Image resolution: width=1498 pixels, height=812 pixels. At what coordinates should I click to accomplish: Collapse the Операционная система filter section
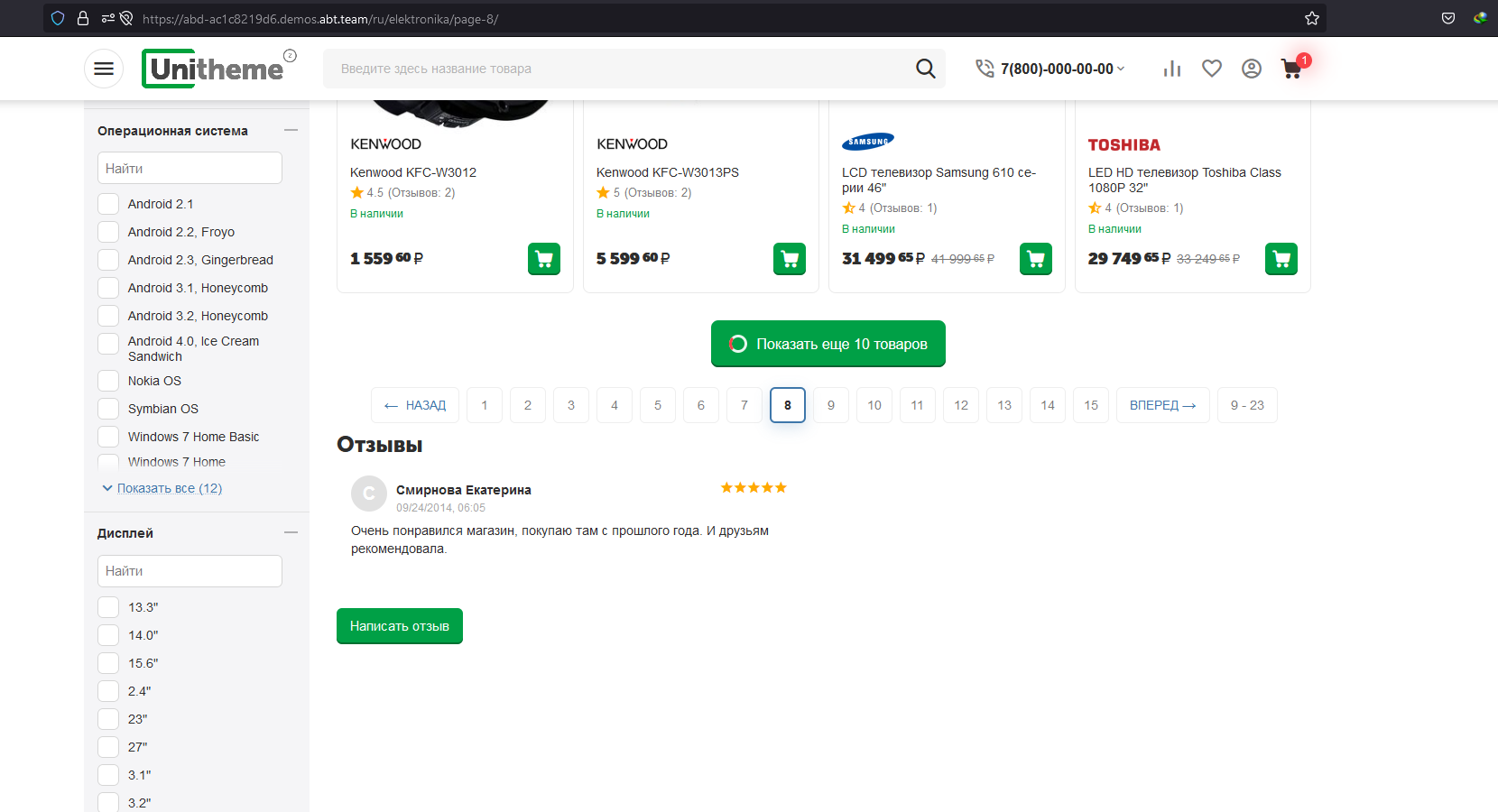[291, 131]
